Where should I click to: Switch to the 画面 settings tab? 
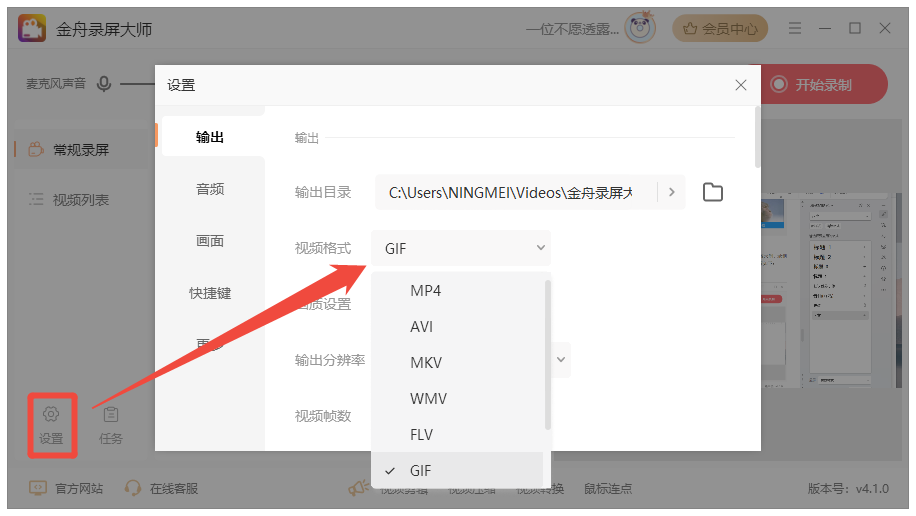coord(210,241)
